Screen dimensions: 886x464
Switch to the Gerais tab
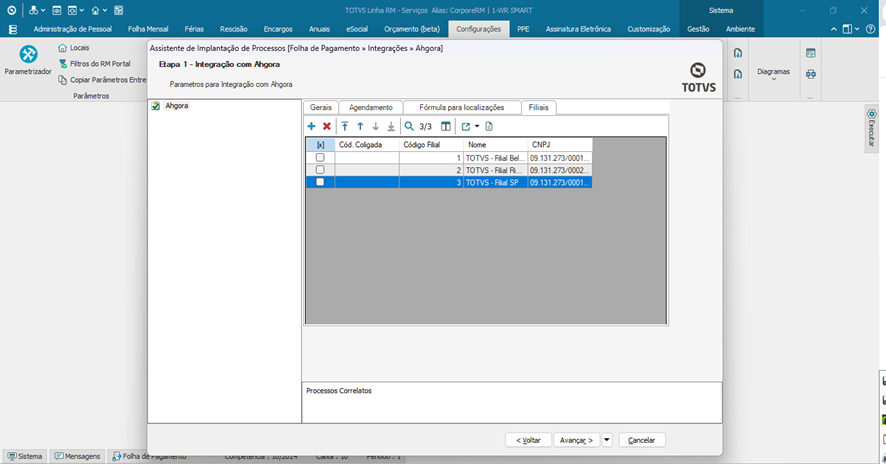[x=321, y=107]
